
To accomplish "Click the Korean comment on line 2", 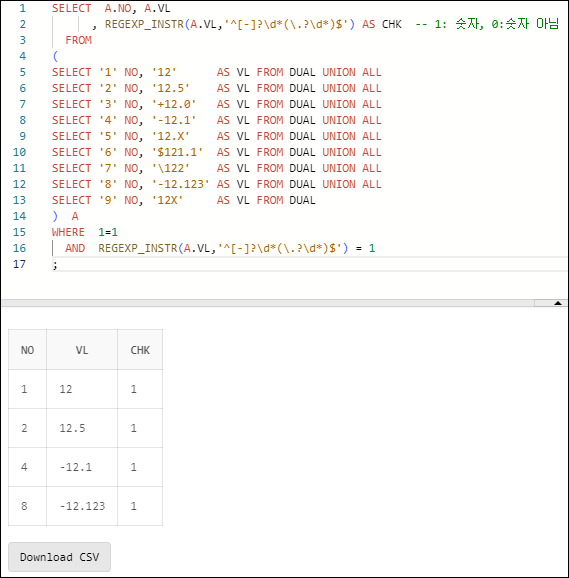I will (x=487, y=24).
